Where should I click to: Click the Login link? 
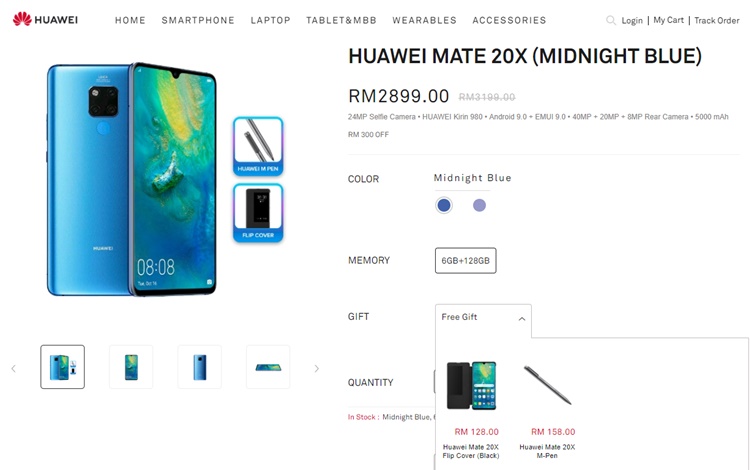point(632,21)
